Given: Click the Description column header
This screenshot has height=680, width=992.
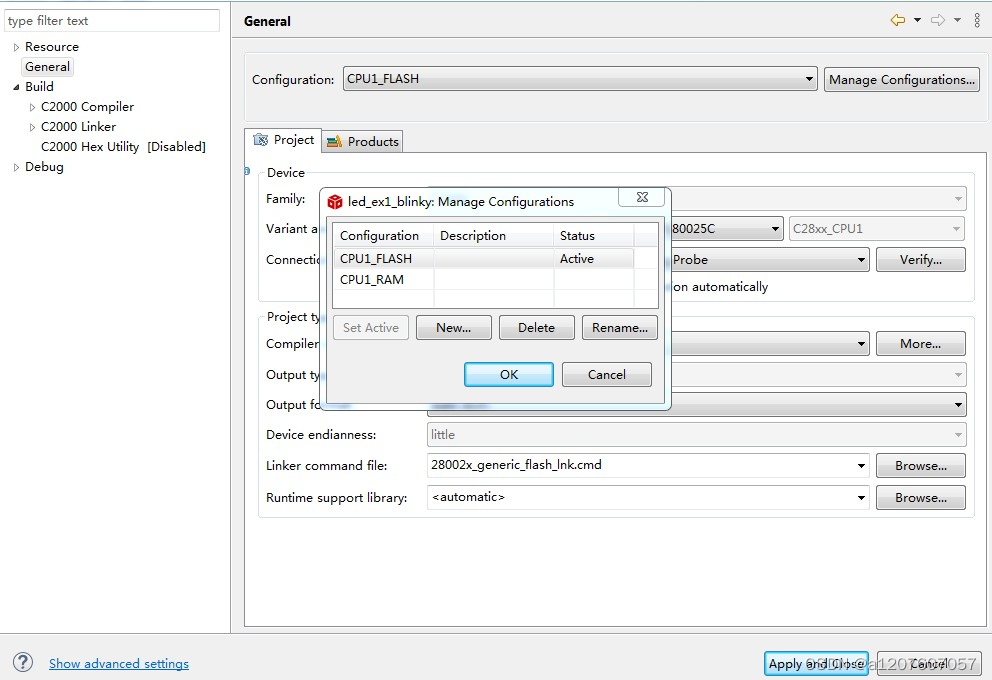Looking at the screenshot, I should [x=493, y=236].
